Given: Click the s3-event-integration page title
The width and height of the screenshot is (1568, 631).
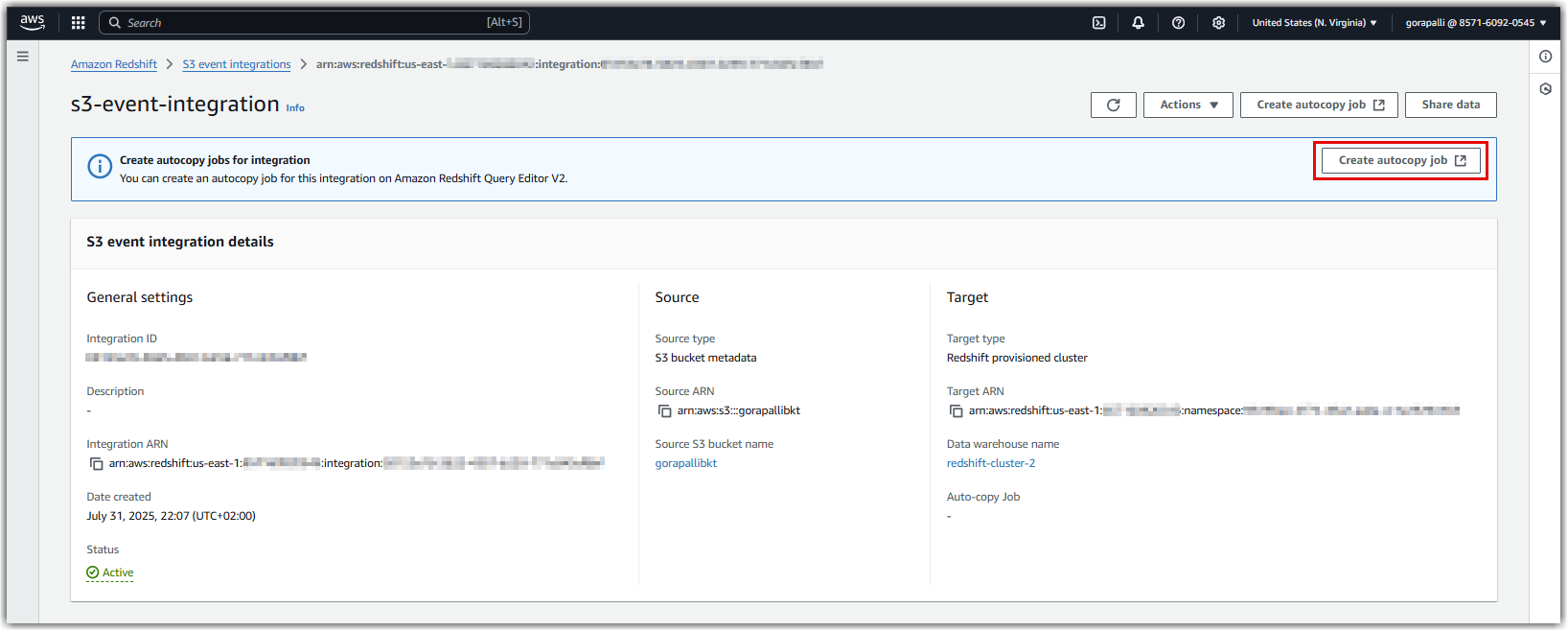Looking at the screenshot, I should point(175,104).
